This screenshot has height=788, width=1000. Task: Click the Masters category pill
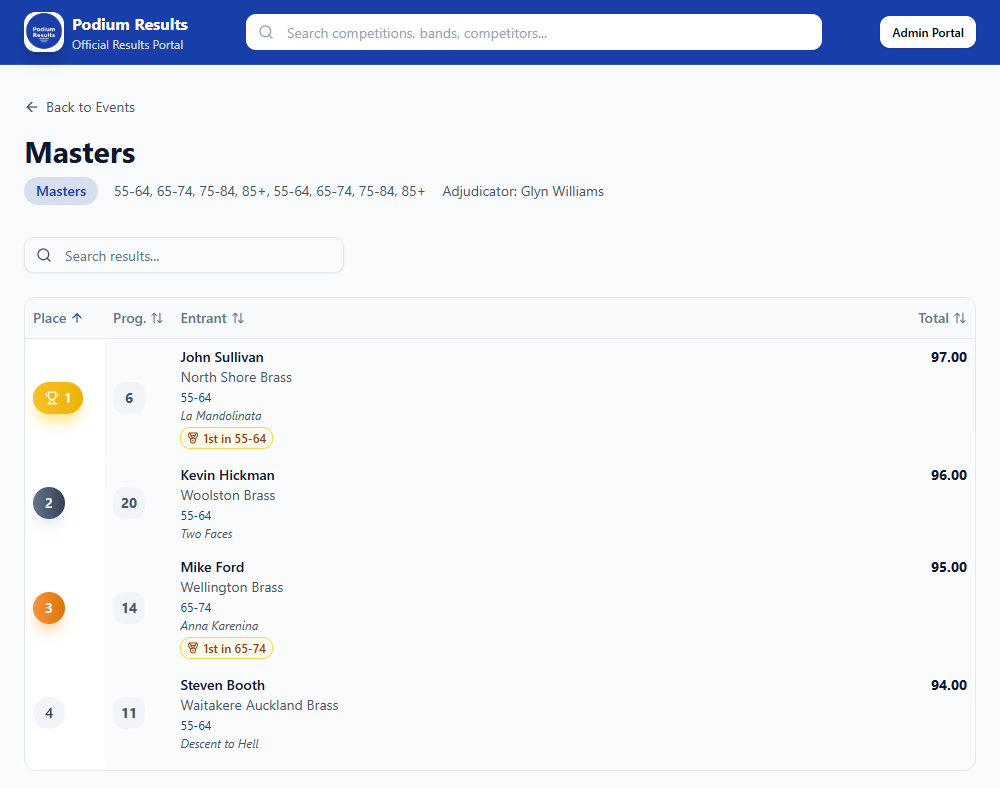coord(61,191)
